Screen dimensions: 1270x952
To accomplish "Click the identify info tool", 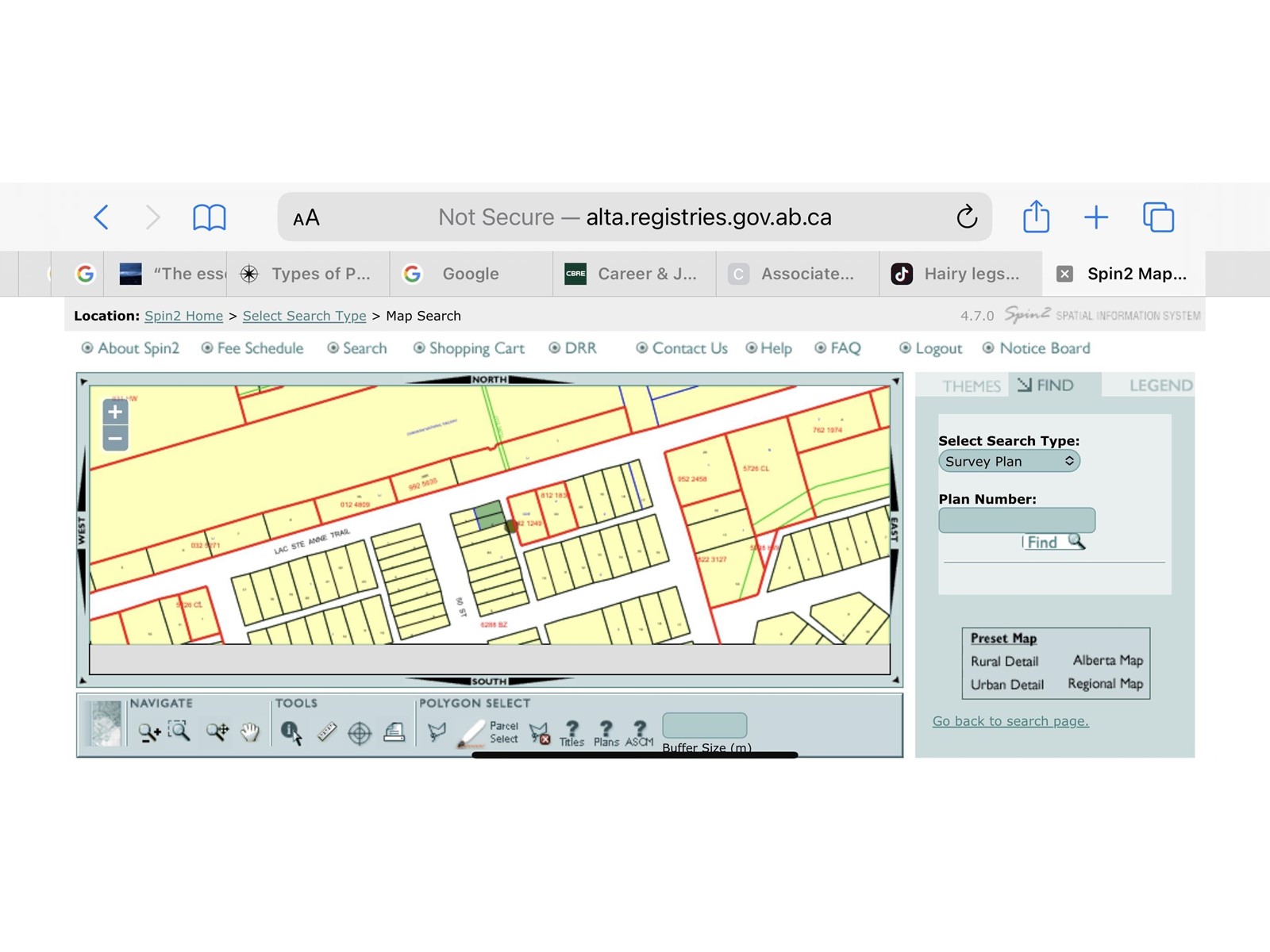I will (291, 731).
